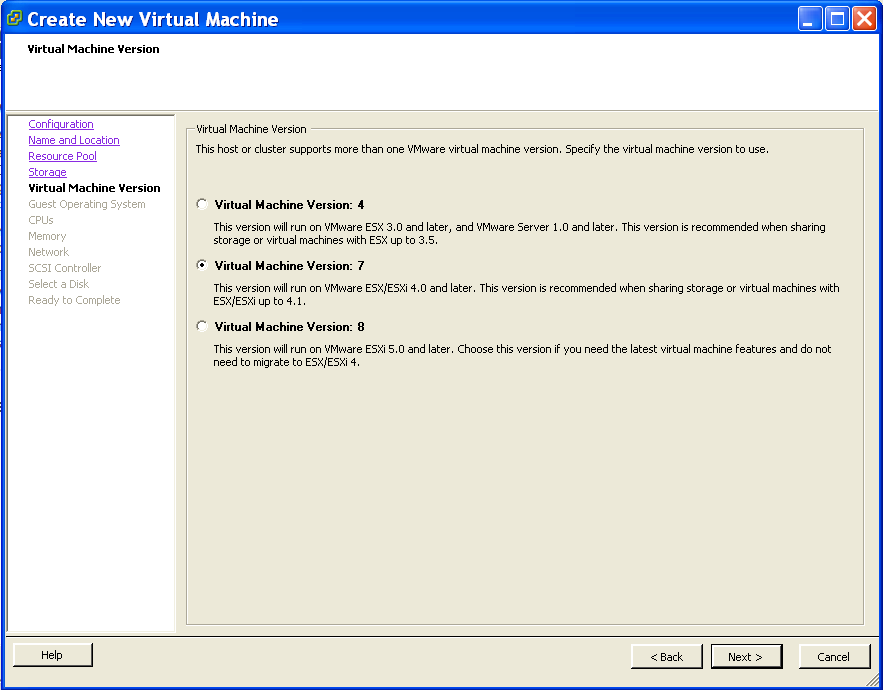
Task: Click the description text for ESX/ESXi 4.0 and later
Action: point(526,294)
